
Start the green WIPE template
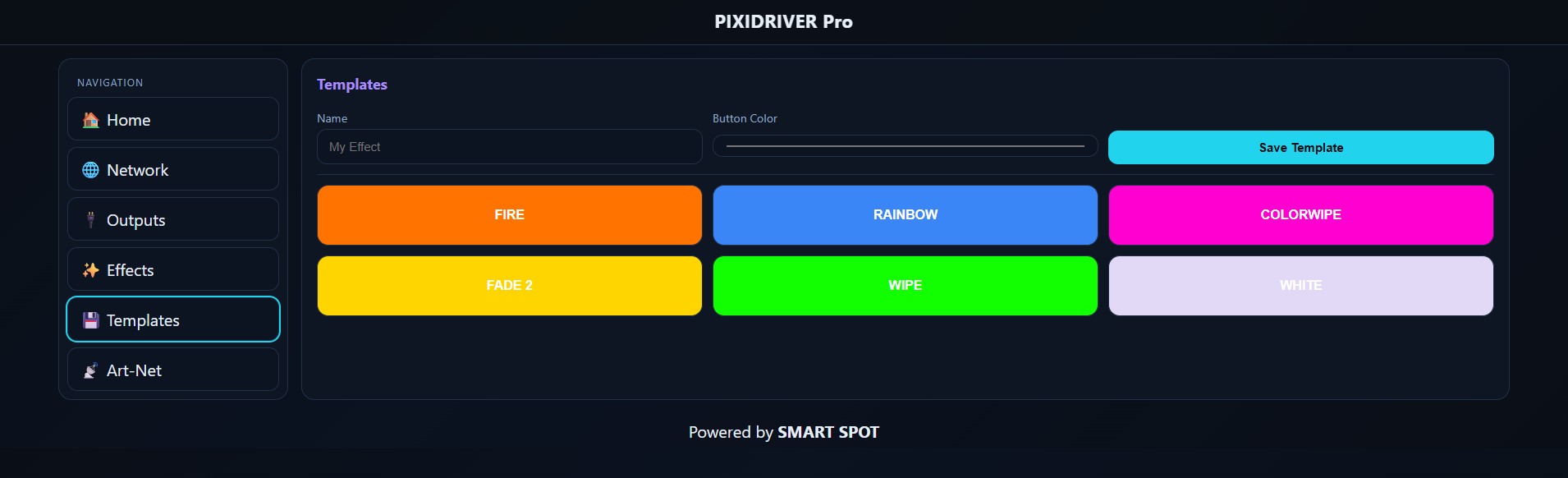click(905, 286)
